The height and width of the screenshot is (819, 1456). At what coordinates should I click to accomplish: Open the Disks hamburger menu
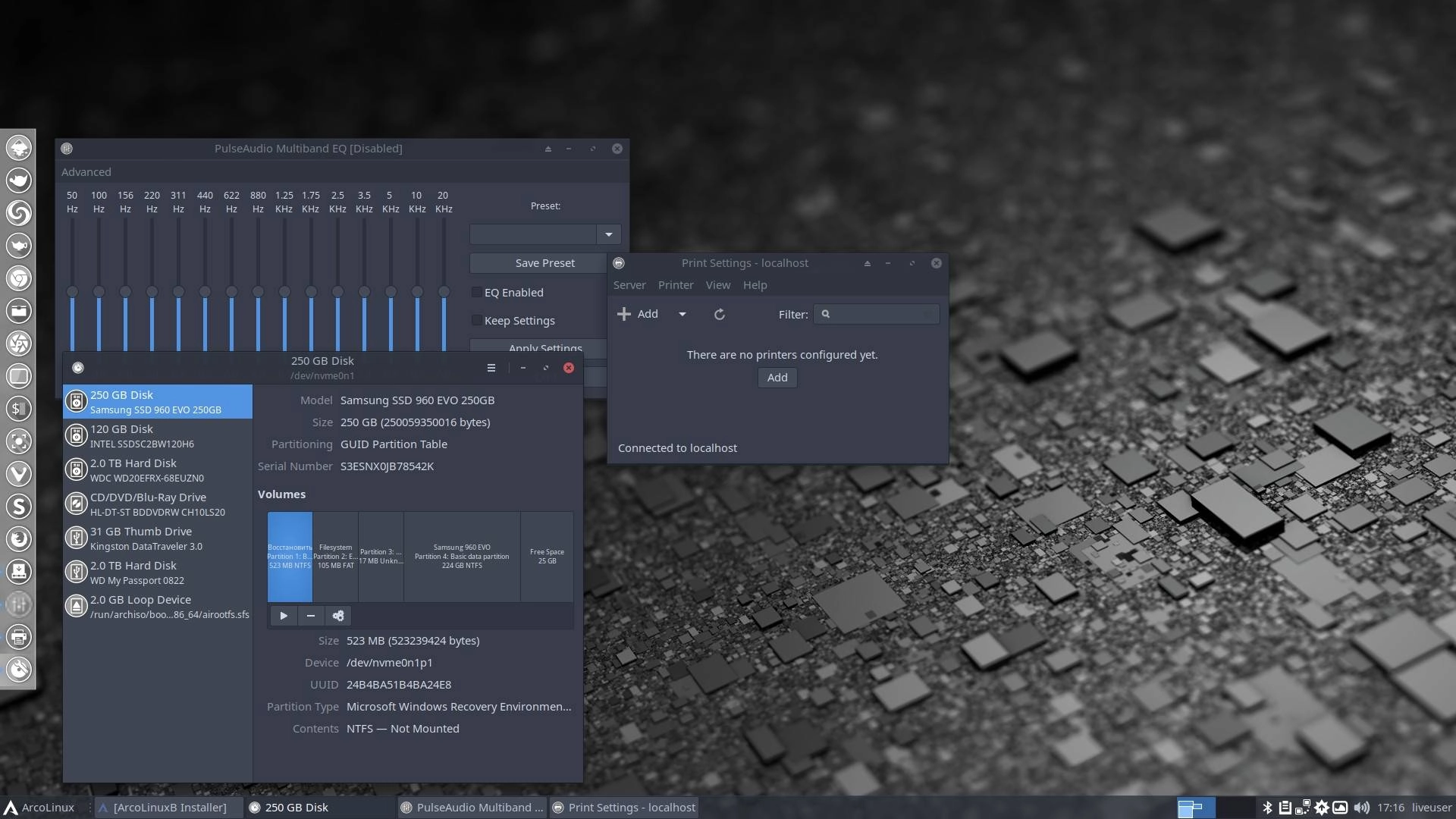pos(491,368)
